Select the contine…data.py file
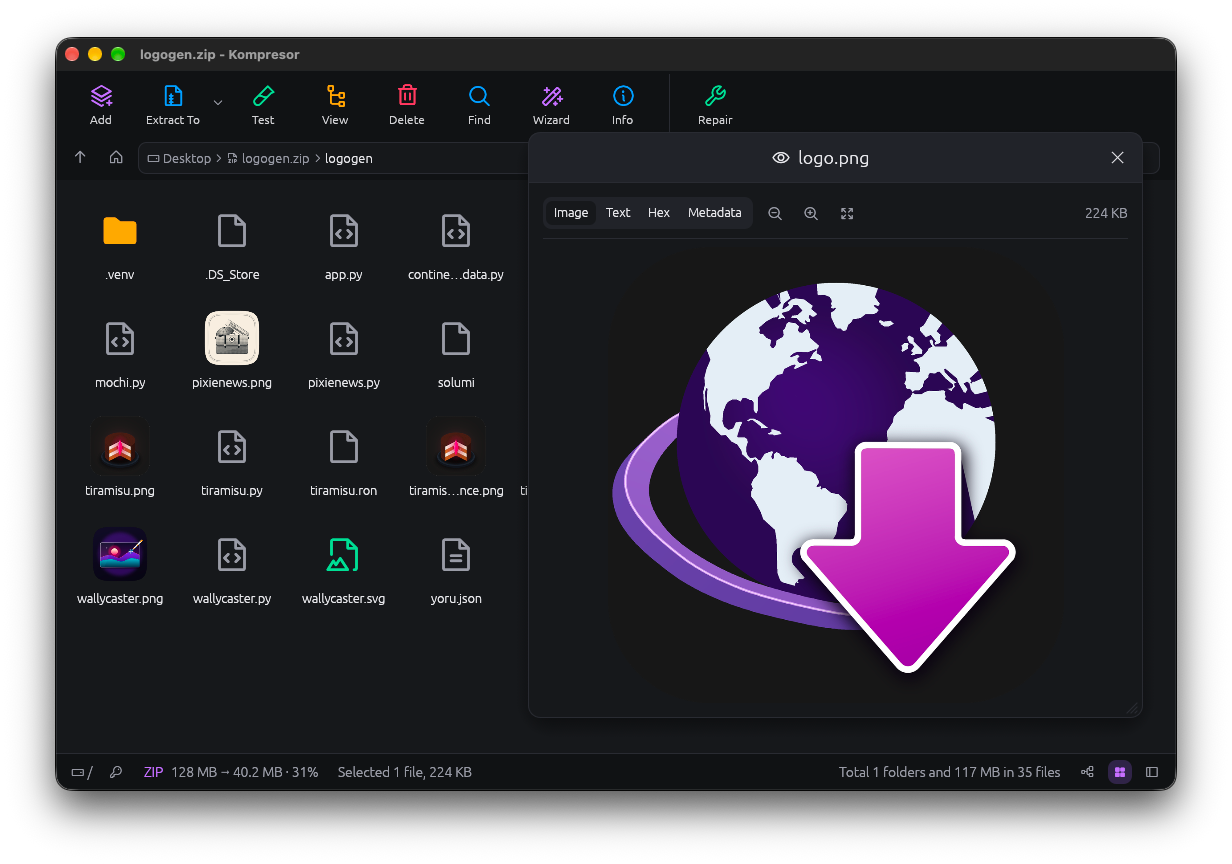The width and height of the screenshot is (1232, 864). pyautogui.click(x=456, y=244)
